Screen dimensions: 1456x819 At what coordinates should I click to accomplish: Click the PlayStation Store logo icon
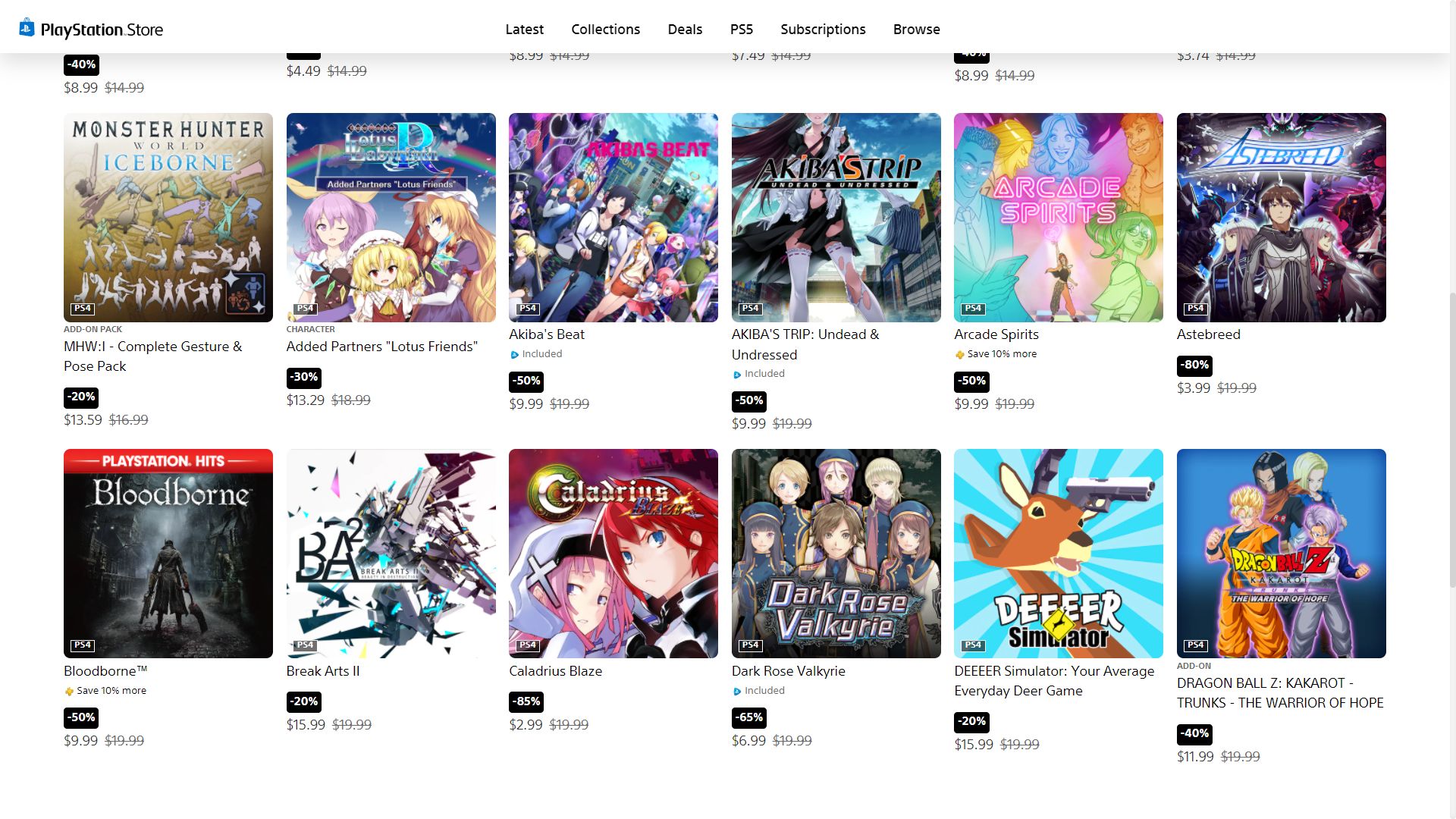click(27, 28)
